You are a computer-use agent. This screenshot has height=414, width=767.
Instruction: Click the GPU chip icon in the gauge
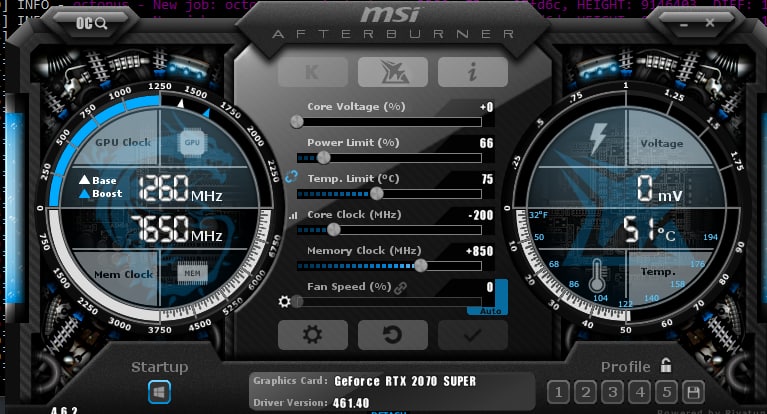click(x=192, y=142)
